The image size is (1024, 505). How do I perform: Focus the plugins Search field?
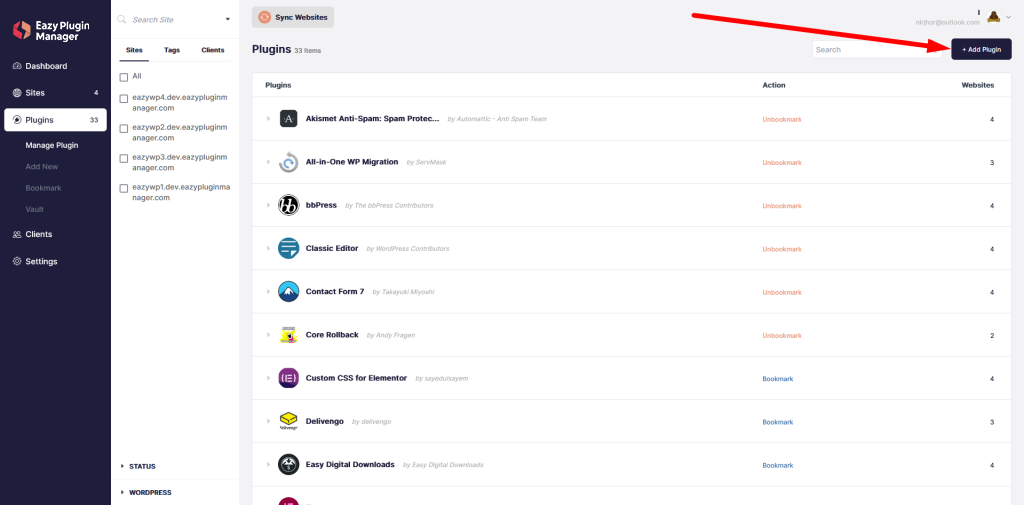pyautogui.click(x=877, y=50)
